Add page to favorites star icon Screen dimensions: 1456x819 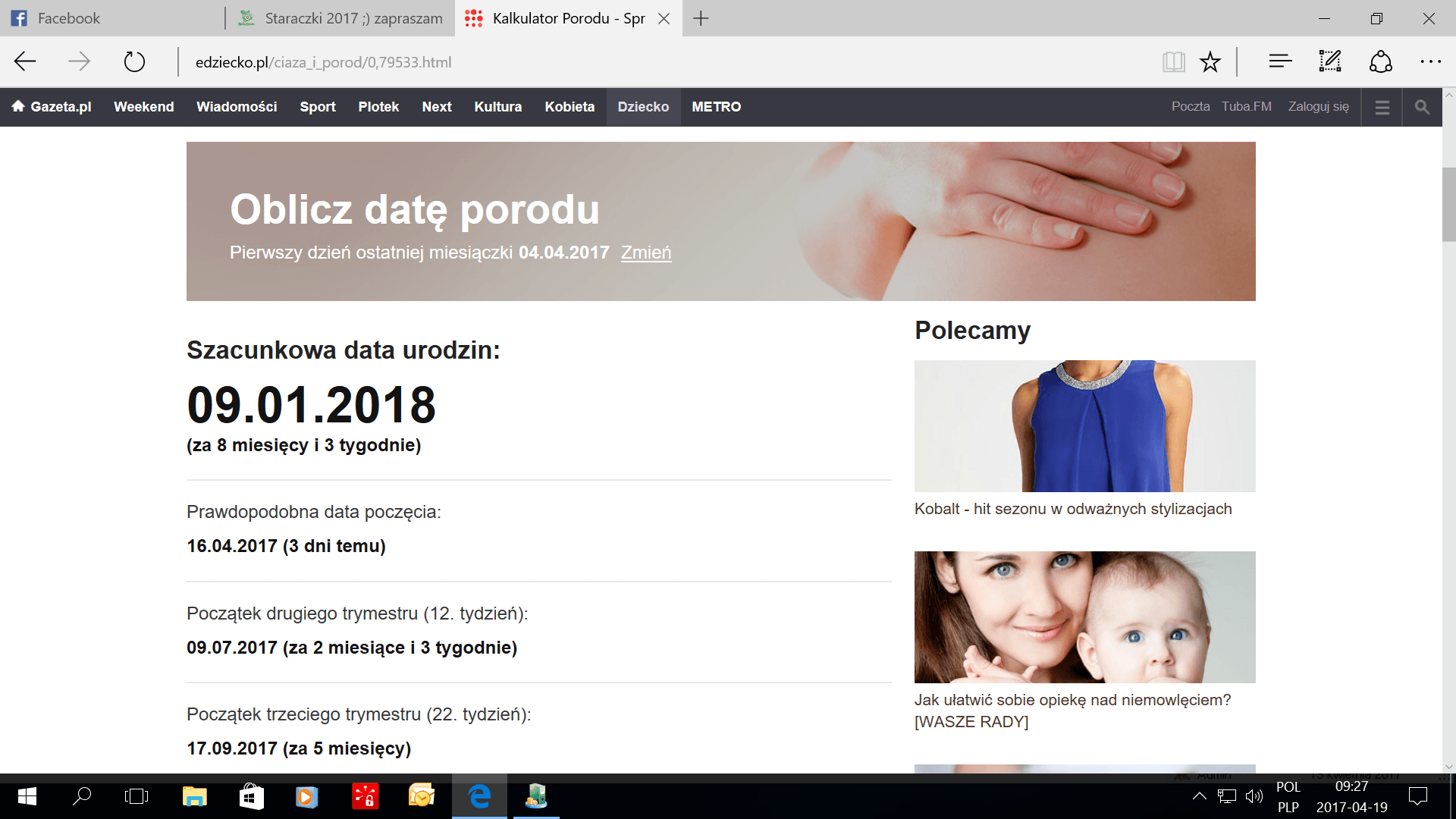(x=1210, y=61)
